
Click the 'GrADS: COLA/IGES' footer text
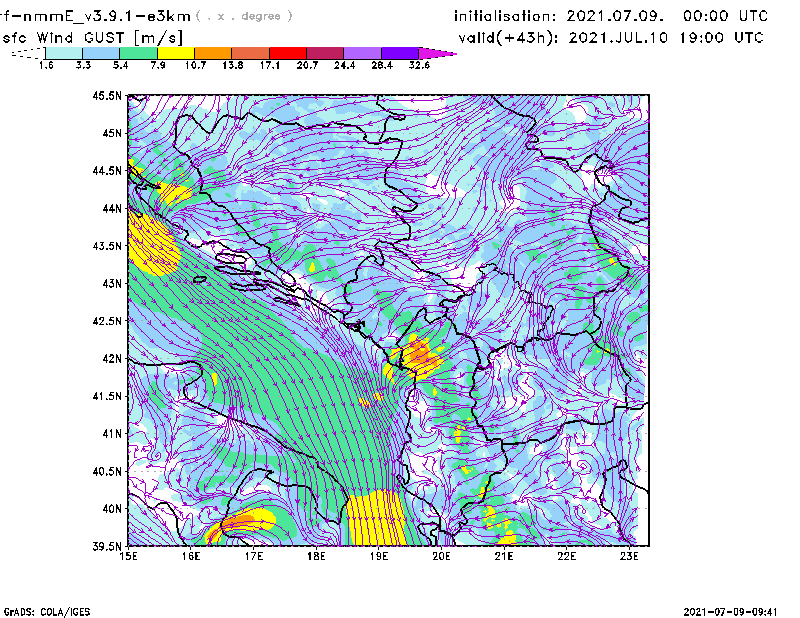[x=47, y=612]
